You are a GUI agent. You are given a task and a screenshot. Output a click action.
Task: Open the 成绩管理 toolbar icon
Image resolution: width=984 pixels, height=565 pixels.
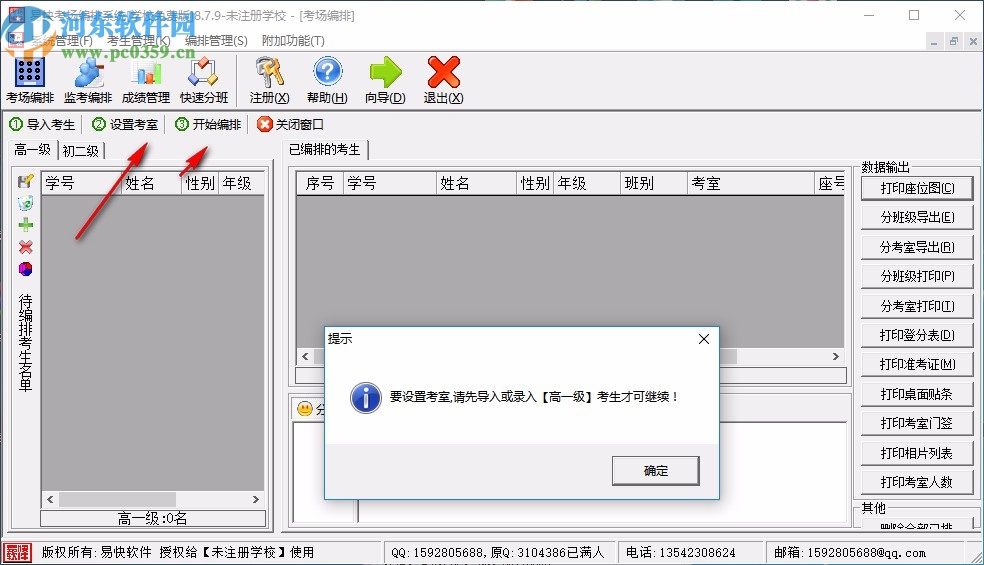coord(146,80)
